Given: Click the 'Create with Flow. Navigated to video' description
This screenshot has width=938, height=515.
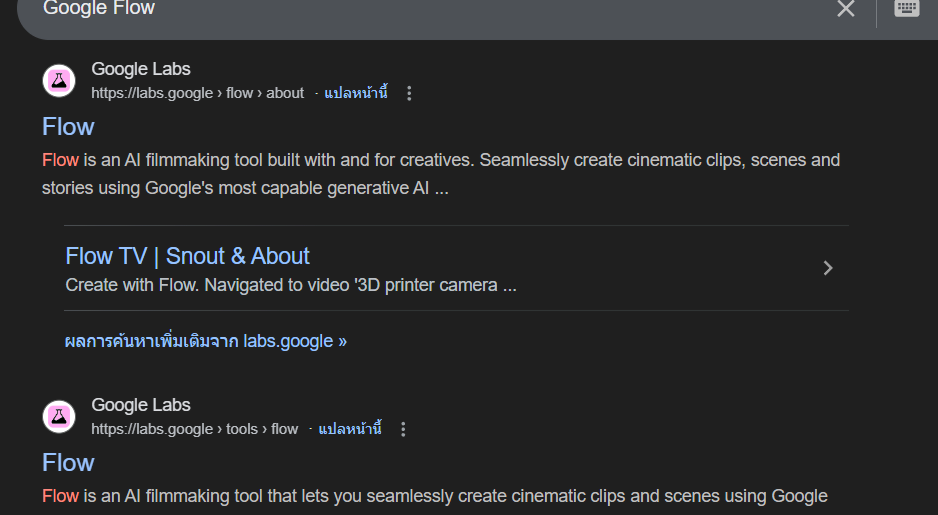Looking at the screenshot, I should [x=290, y=285].
